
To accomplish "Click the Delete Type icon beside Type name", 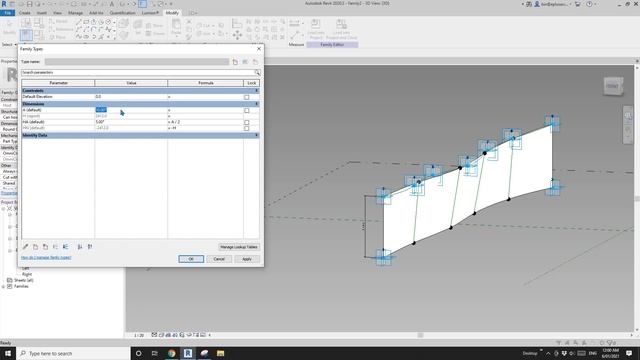I will point(256,62).
